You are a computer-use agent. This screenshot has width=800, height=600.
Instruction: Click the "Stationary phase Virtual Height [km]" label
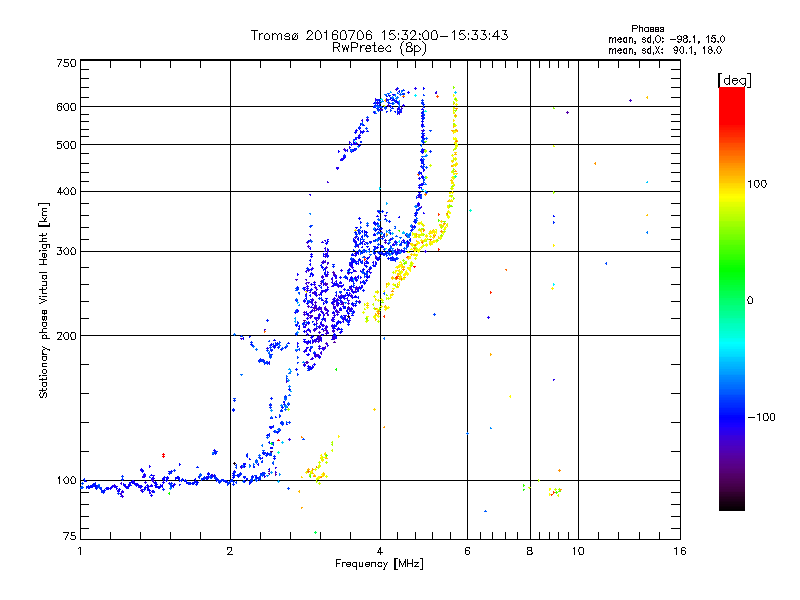pyautogui.click(x=44, y=301)
